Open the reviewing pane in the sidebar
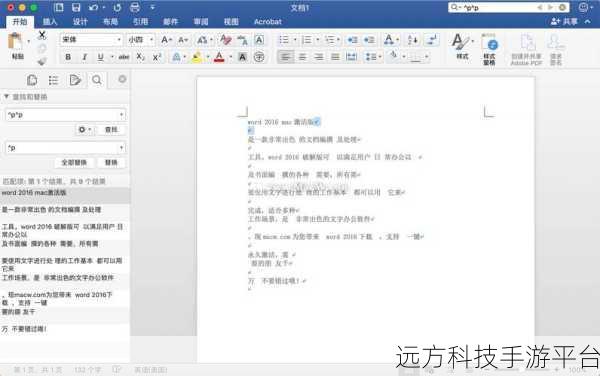This screenshot has width=600, height=376. [75, 80]
